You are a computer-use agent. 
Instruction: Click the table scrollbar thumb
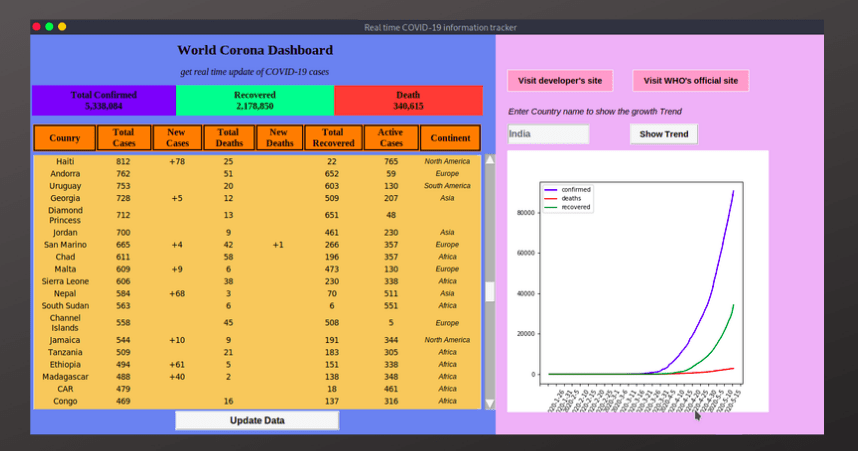point(490,292)
